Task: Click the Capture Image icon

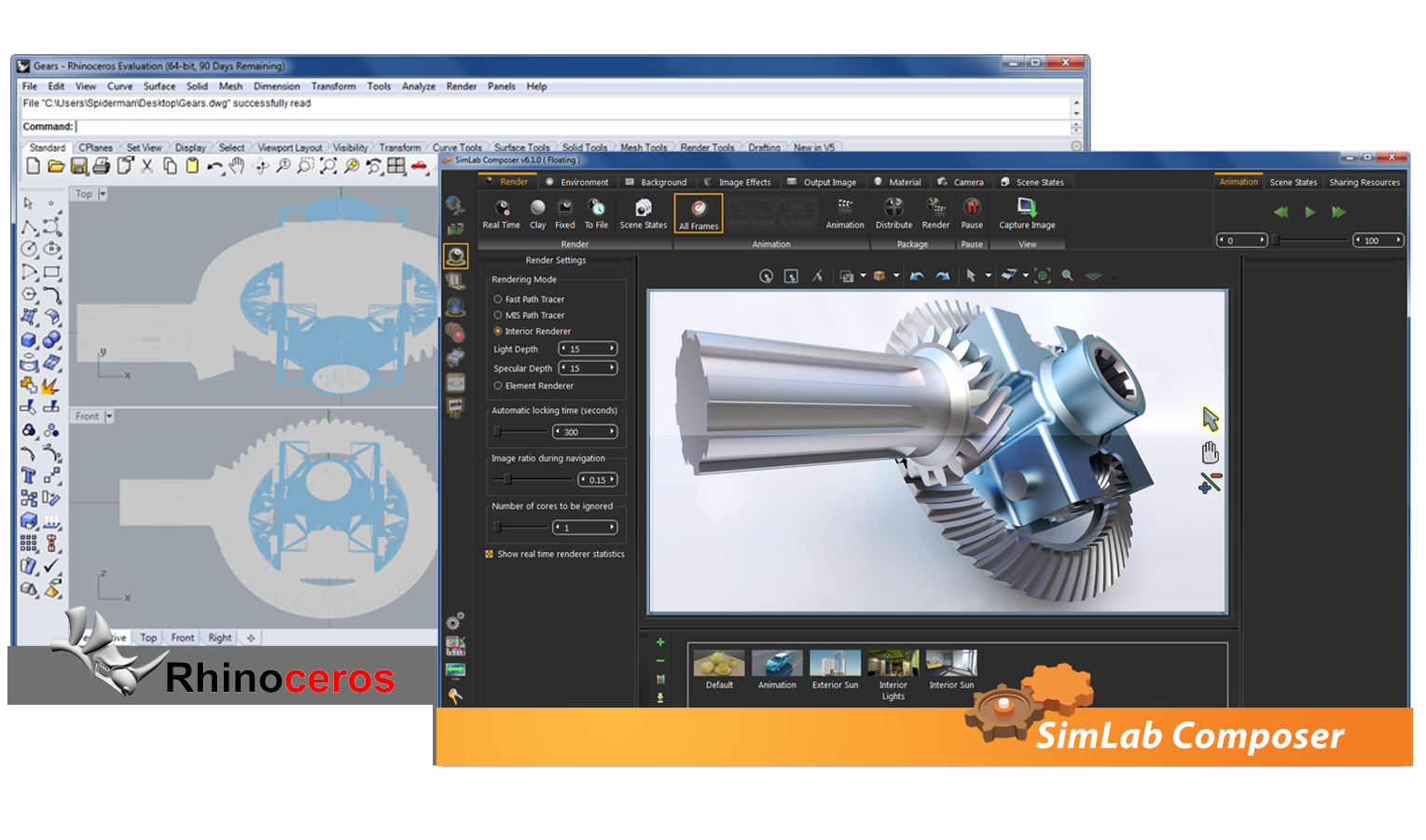Action: [1027, 213]
